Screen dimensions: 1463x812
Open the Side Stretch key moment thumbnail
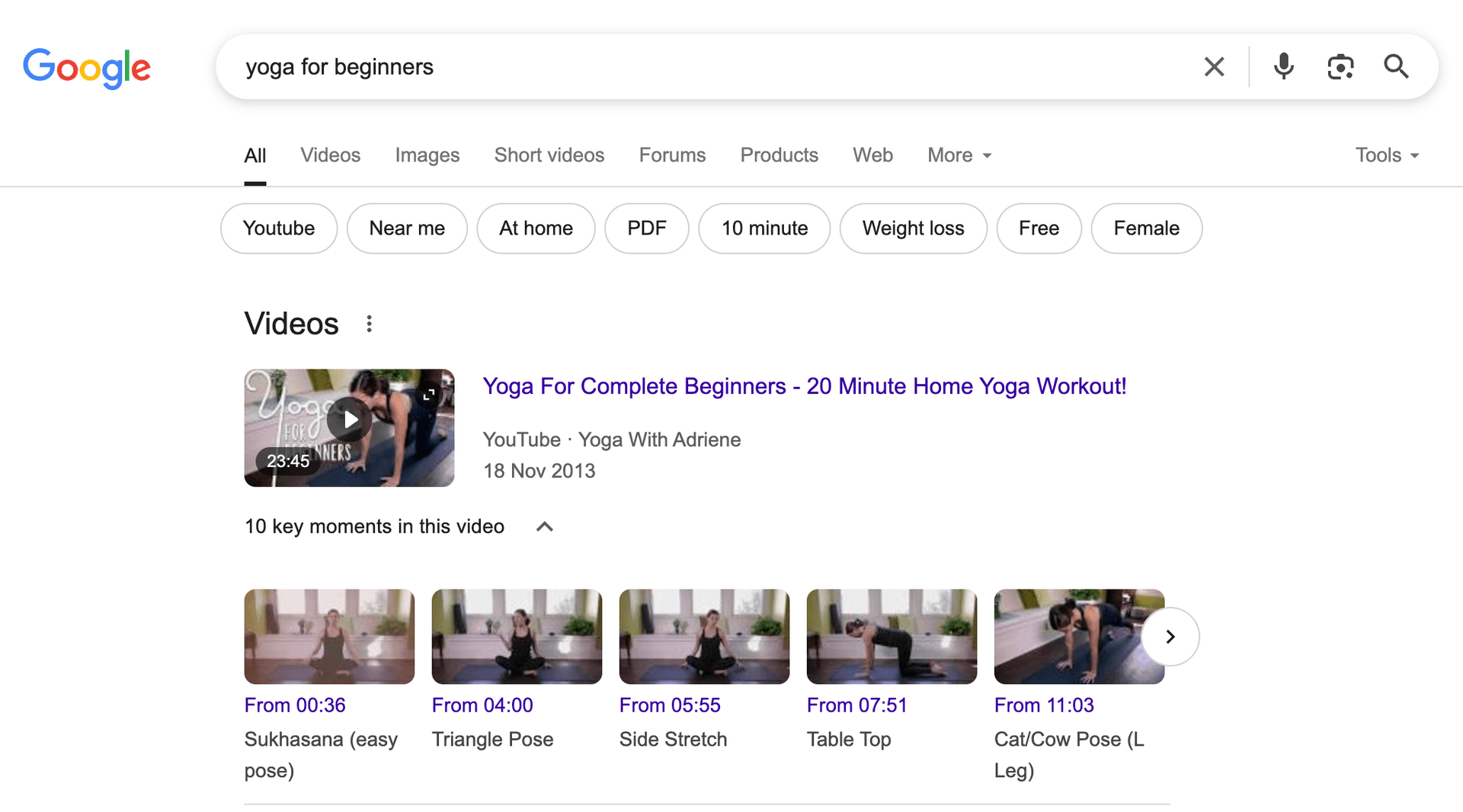tap(704, 636)
